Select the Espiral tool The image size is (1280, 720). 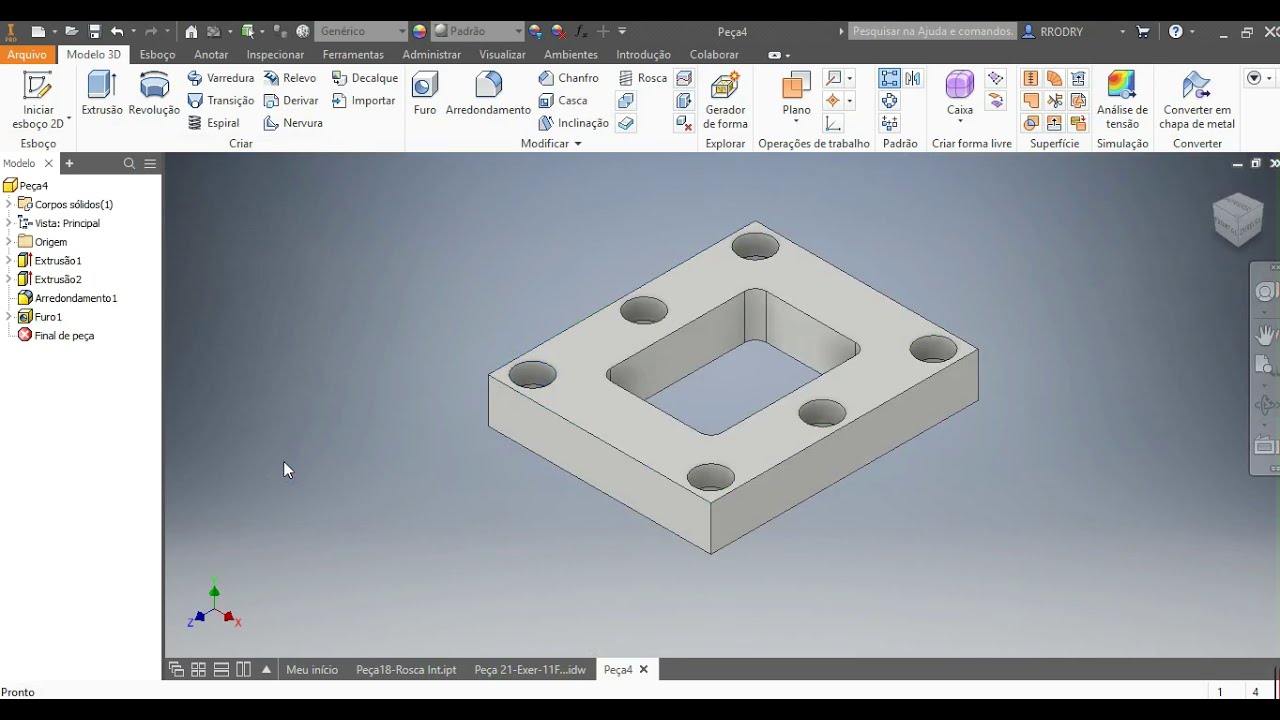tap(214, 123)
